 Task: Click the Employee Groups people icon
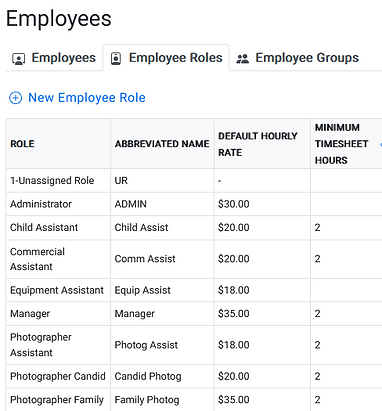point(243,59)
